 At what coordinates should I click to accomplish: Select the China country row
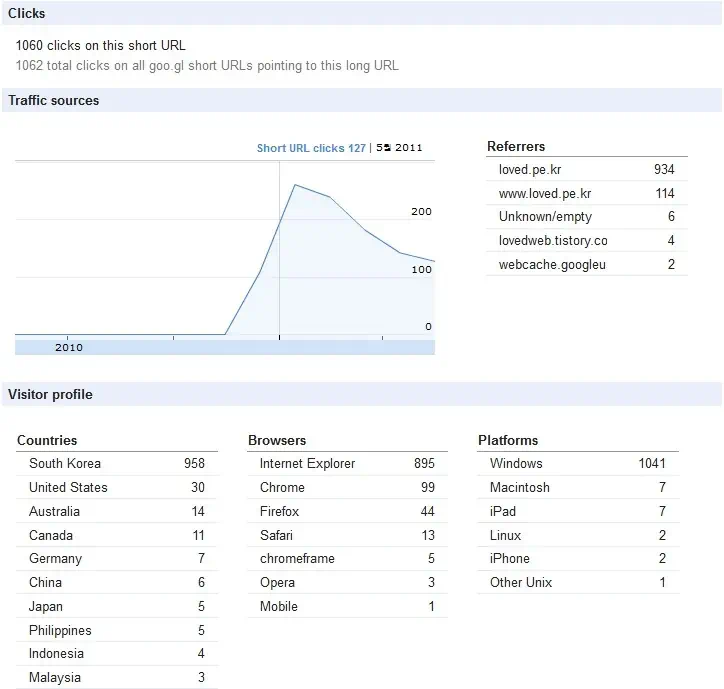[117, 583]
